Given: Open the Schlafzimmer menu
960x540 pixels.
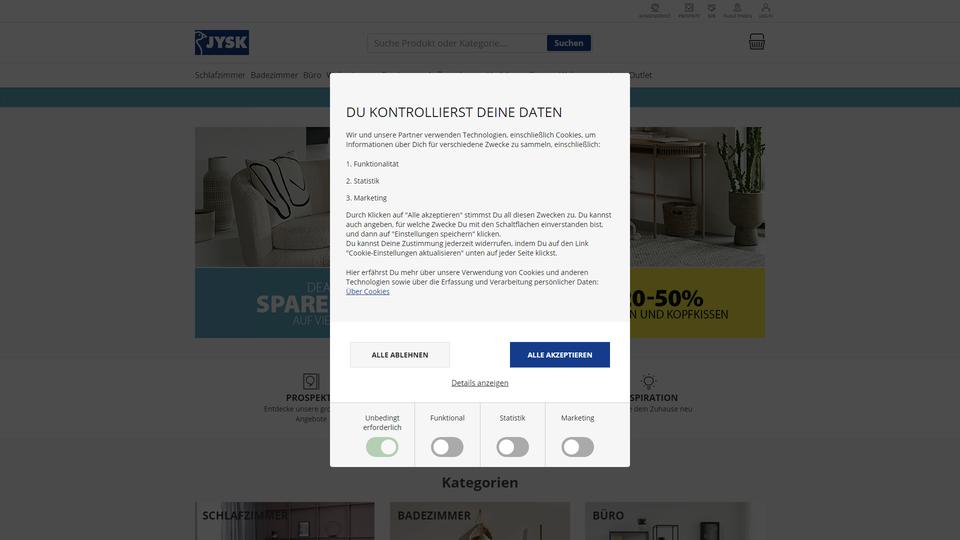Looking at the screenshot, I should pos(220,75).
